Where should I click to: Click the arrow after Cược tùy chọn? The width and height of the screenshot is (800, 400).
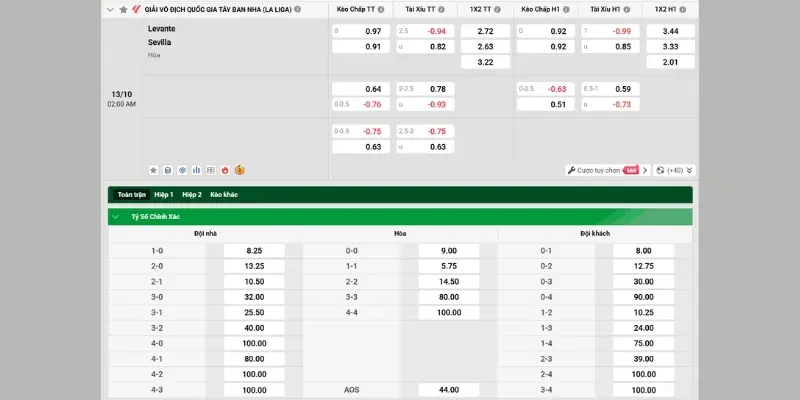pos(645,170)
